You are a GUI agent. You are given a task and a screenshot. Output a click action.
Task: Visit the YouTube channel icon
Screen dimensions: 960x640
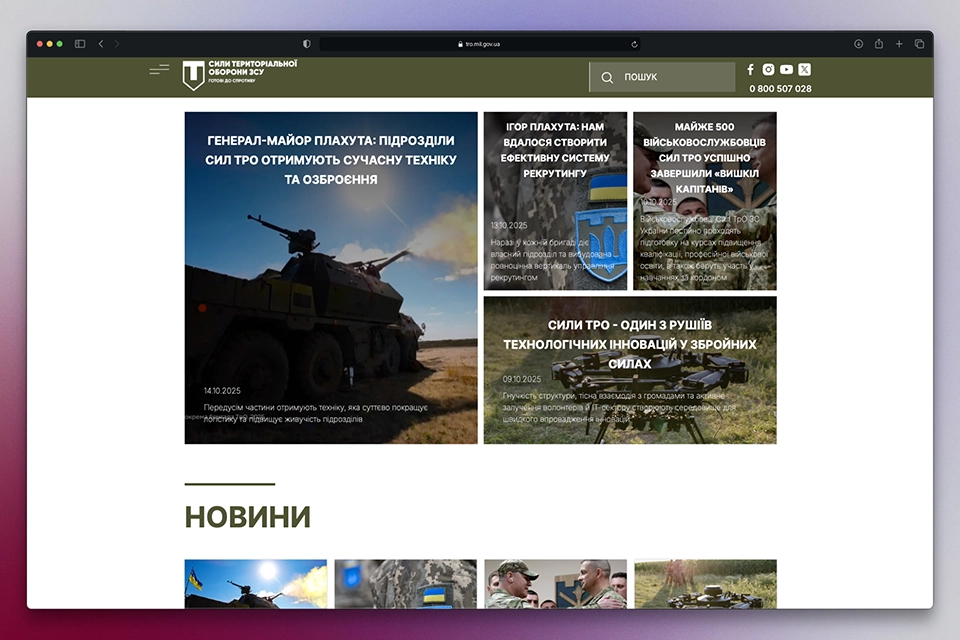tap(786, 70)
